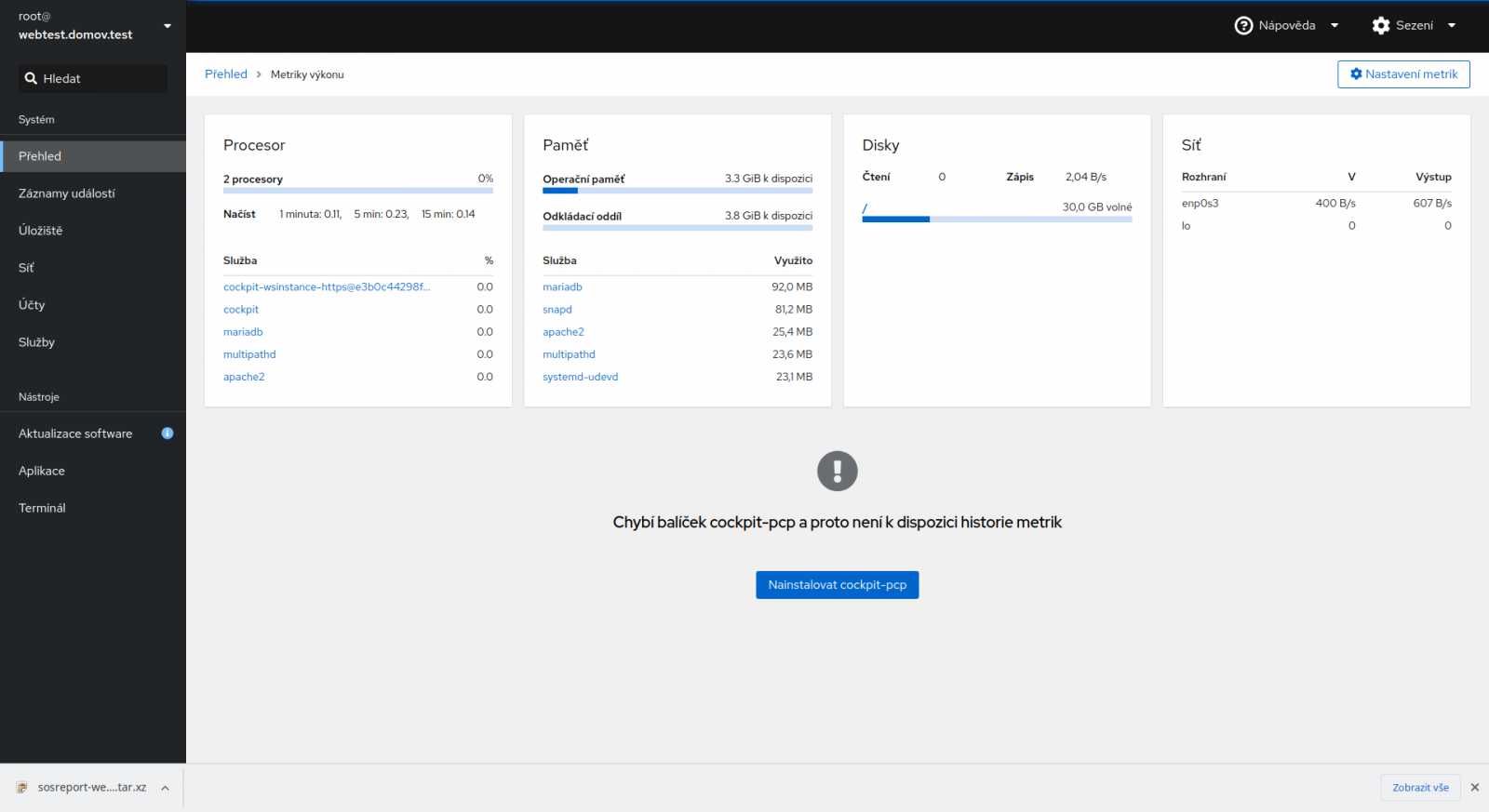Screen dimensions: 1489x812
Task: Open Aplikace in the sidebar
Action: pyautogui.click(x=93, y=471)
